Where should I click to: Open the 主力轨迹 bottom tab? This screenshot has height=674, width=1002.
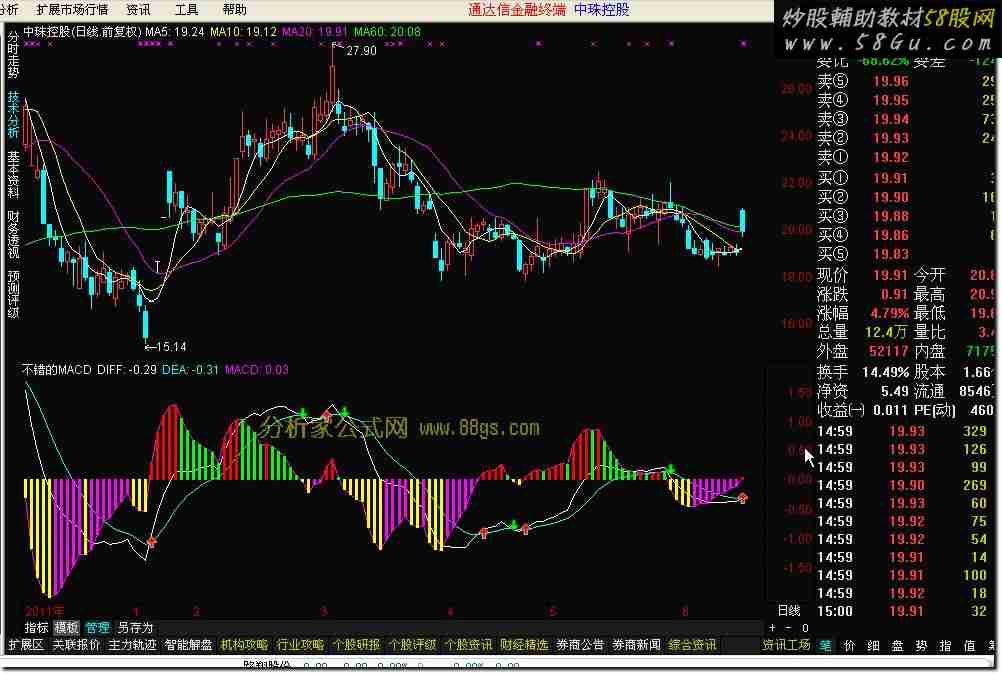pos(132,645)
